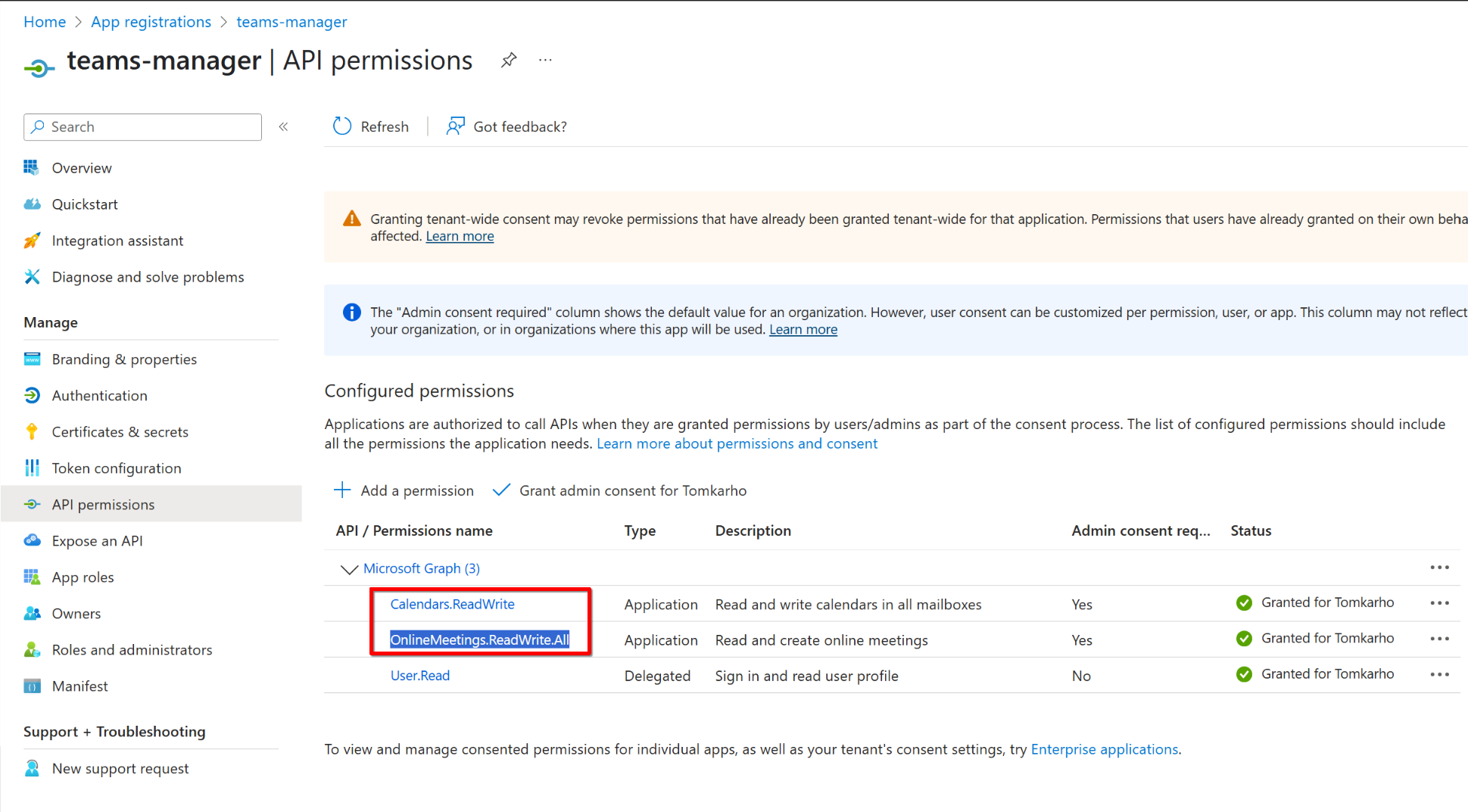Open the ellipsis menu beside page title
The height and width of the screenshot is (812, 1468).
(545, 60)
